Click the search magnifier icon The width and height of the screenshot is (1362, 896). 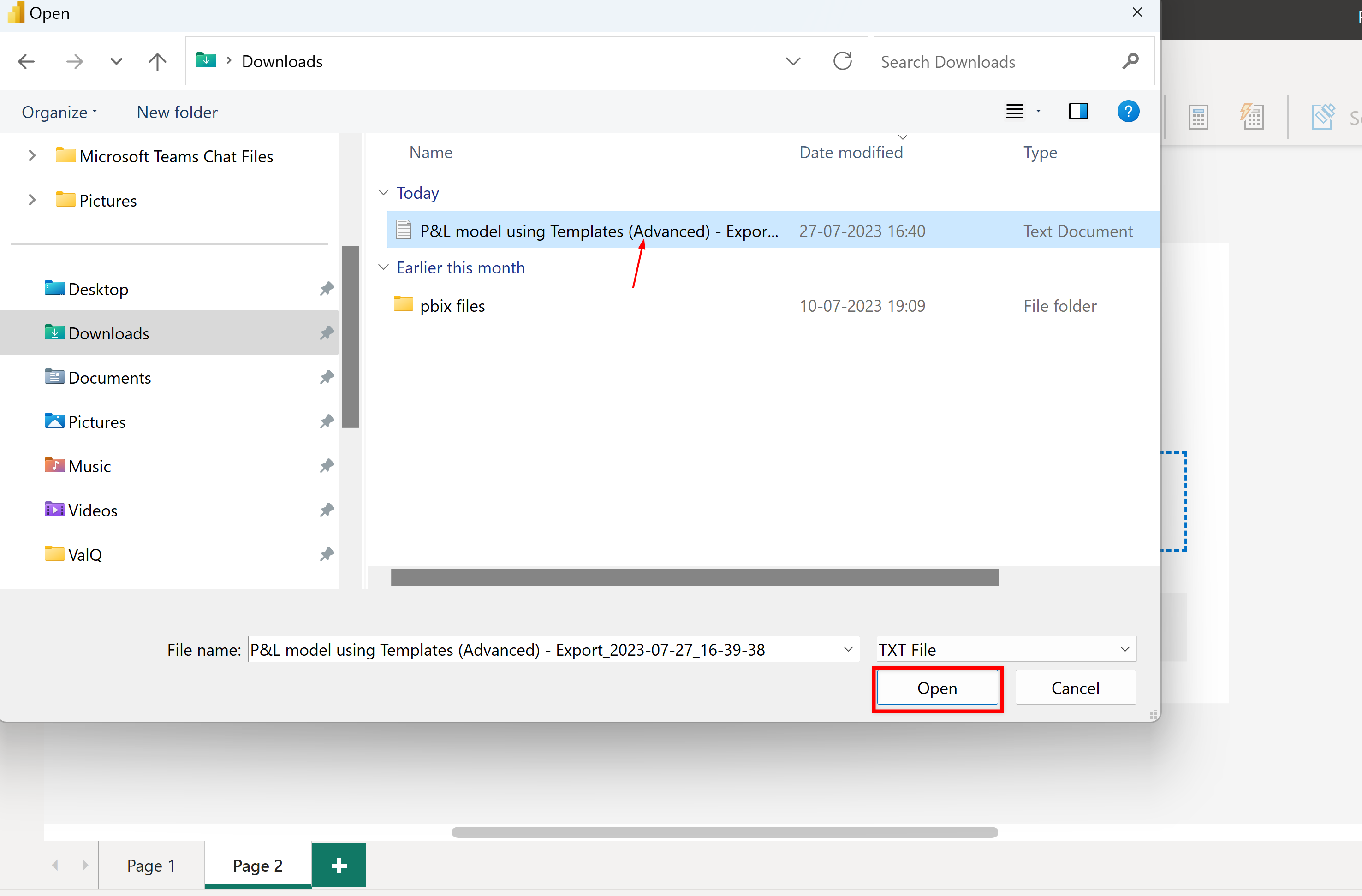[1130, 61]
